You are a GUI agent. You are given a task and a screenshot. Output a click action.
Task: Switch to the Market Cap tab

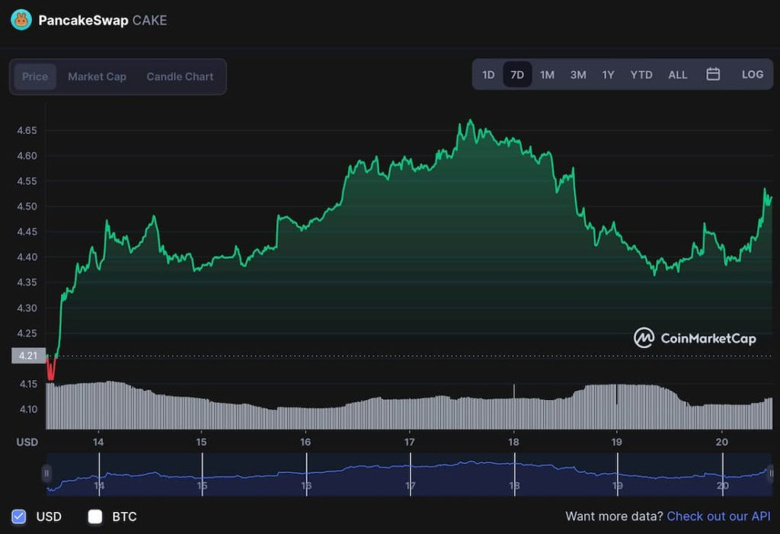pyautogui.click(x=97, y=77)
